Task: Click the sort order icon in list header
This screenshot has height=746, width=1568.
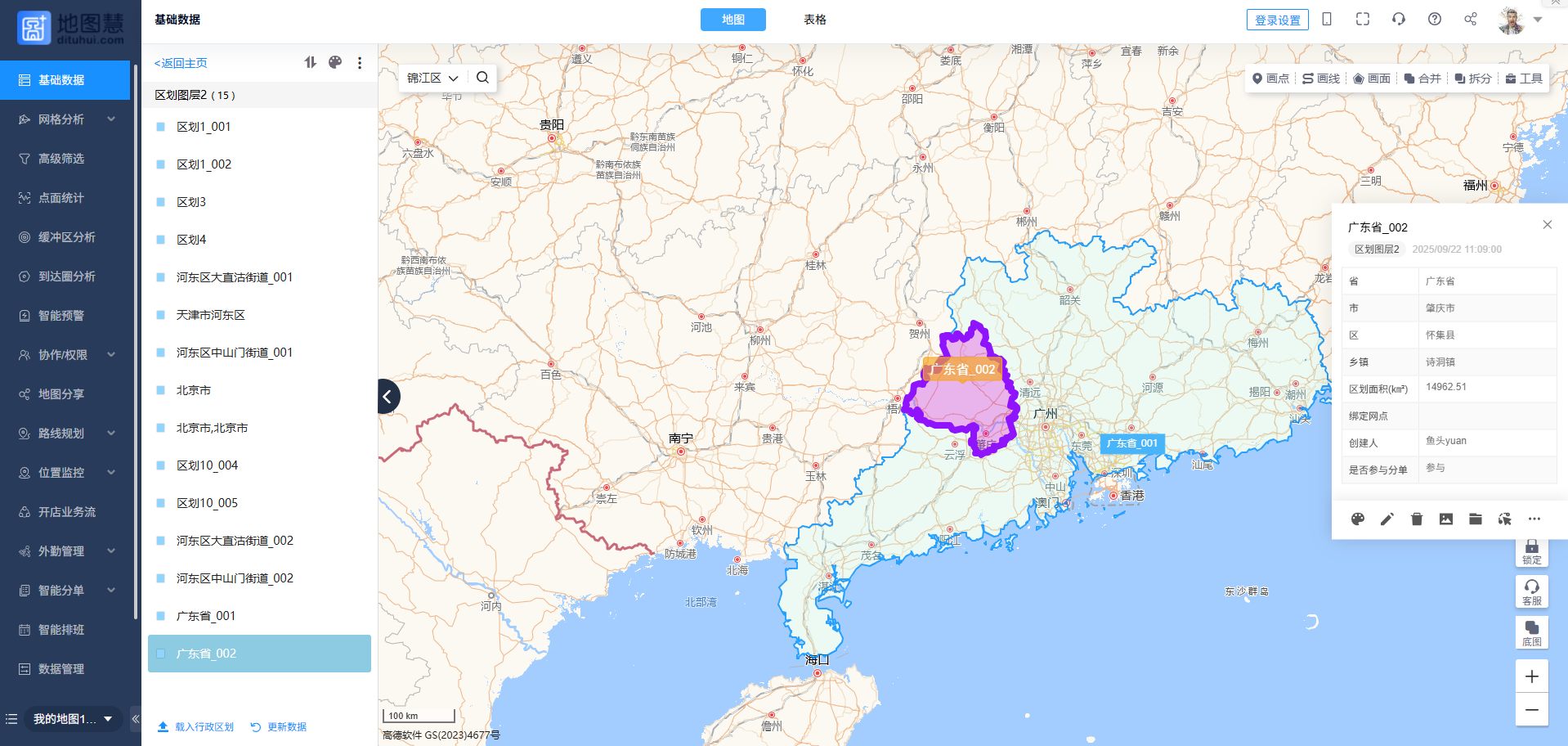Action: point(310,62)
